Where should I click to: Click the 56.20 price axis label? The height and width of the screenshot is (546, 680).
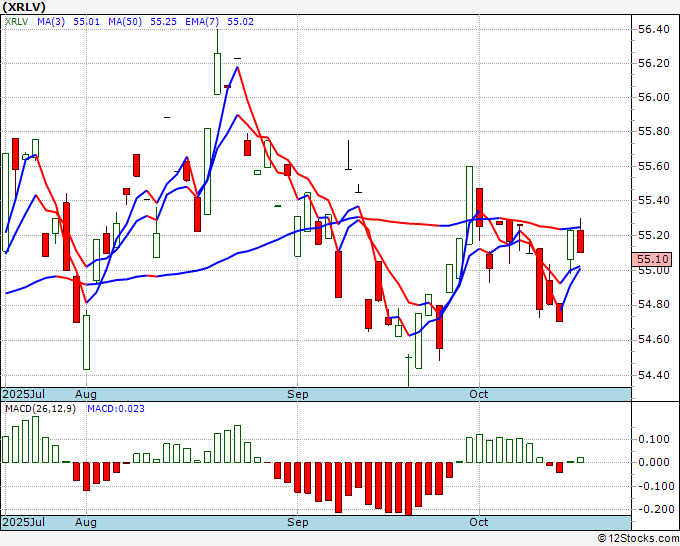(x=654, y=63)
